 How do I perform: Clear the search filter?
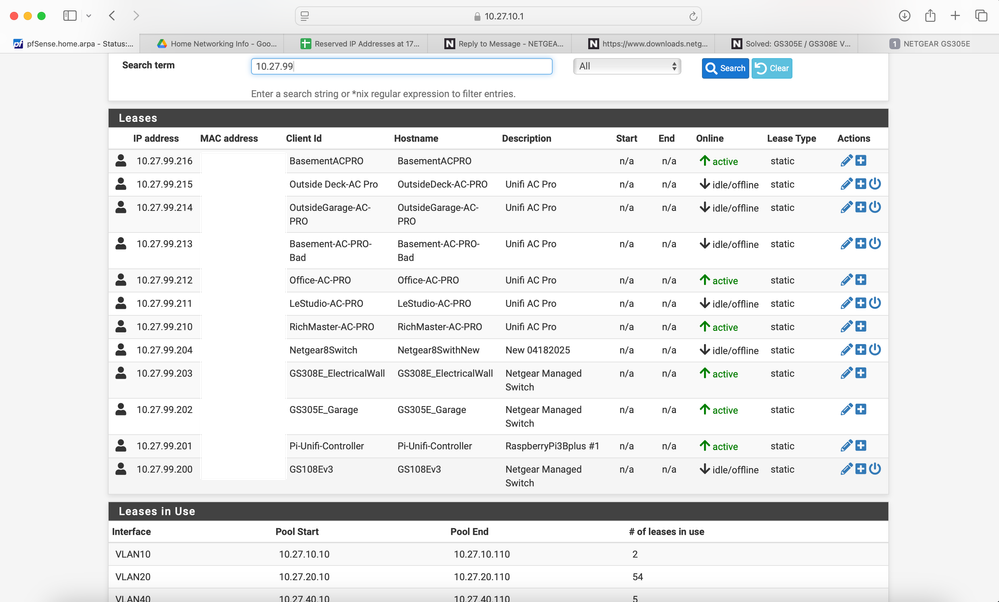click(x=772, y=68)
